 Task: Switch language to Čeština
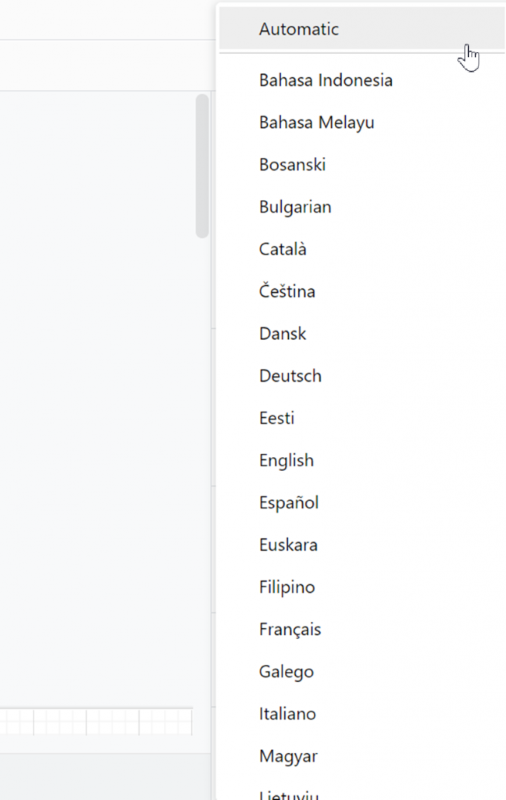pos(362,291)
